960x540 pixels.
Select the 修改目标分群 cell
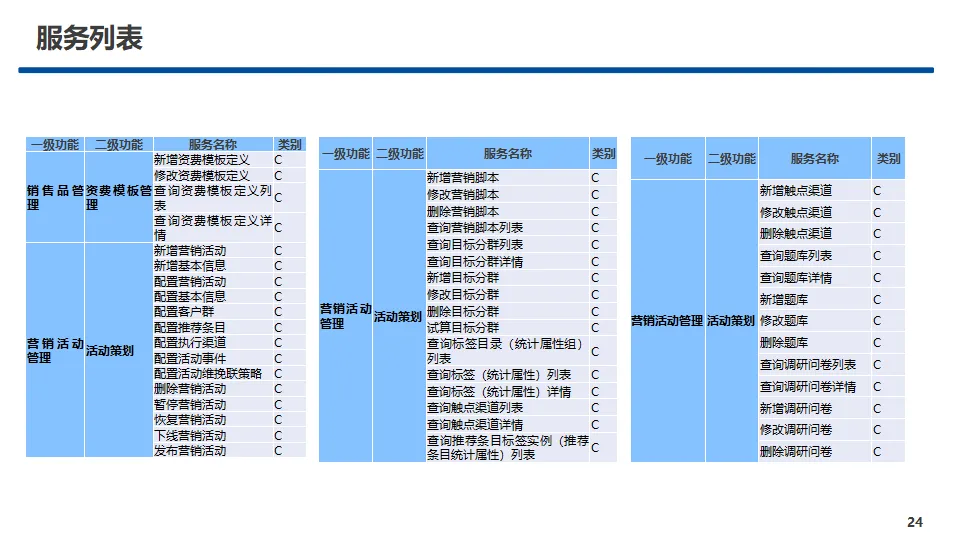click(508, 294)
